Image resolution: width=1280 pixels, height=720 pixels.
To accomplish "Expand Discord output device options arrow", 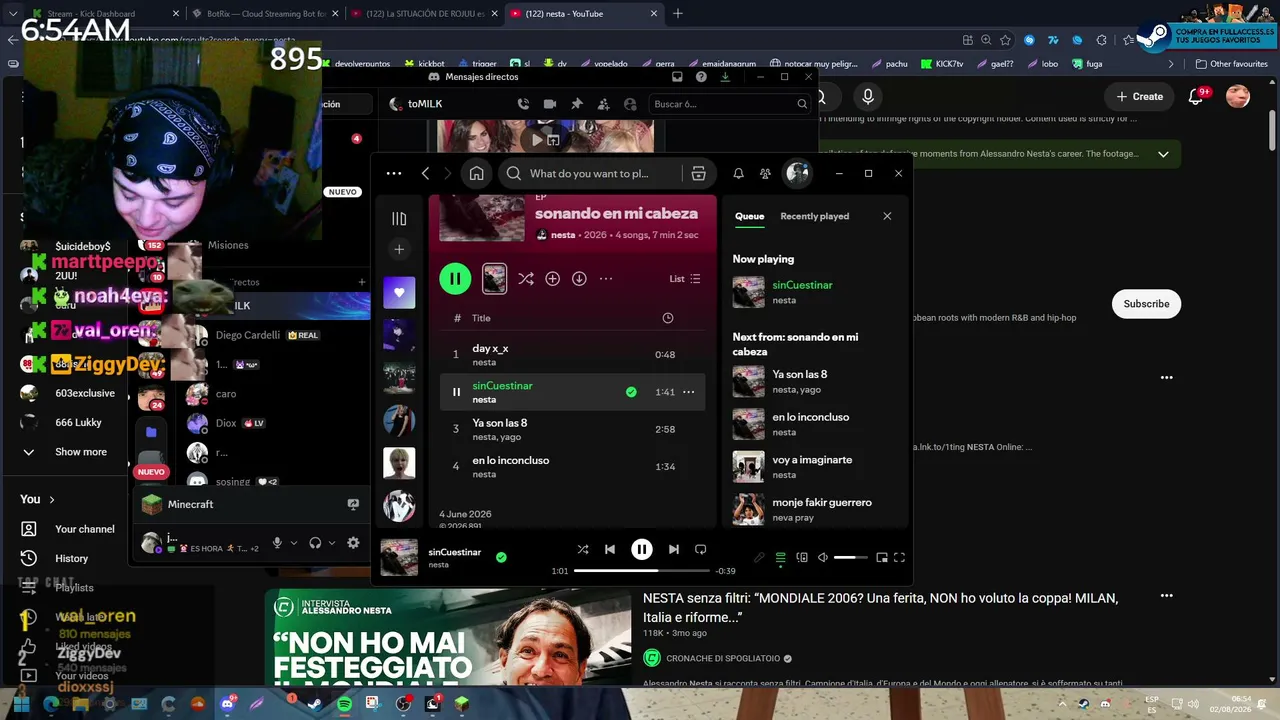I will (332, 543).
